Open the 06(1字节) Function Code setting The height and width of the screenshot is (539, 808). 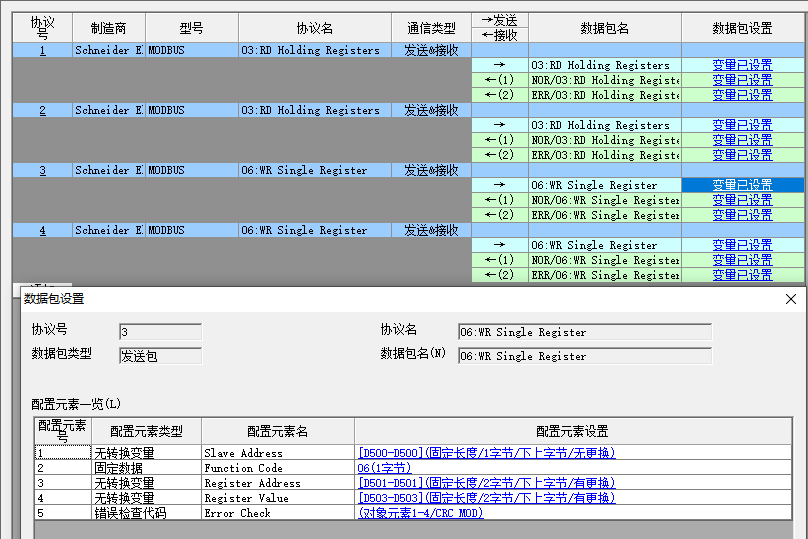click(x=384, y=468)
